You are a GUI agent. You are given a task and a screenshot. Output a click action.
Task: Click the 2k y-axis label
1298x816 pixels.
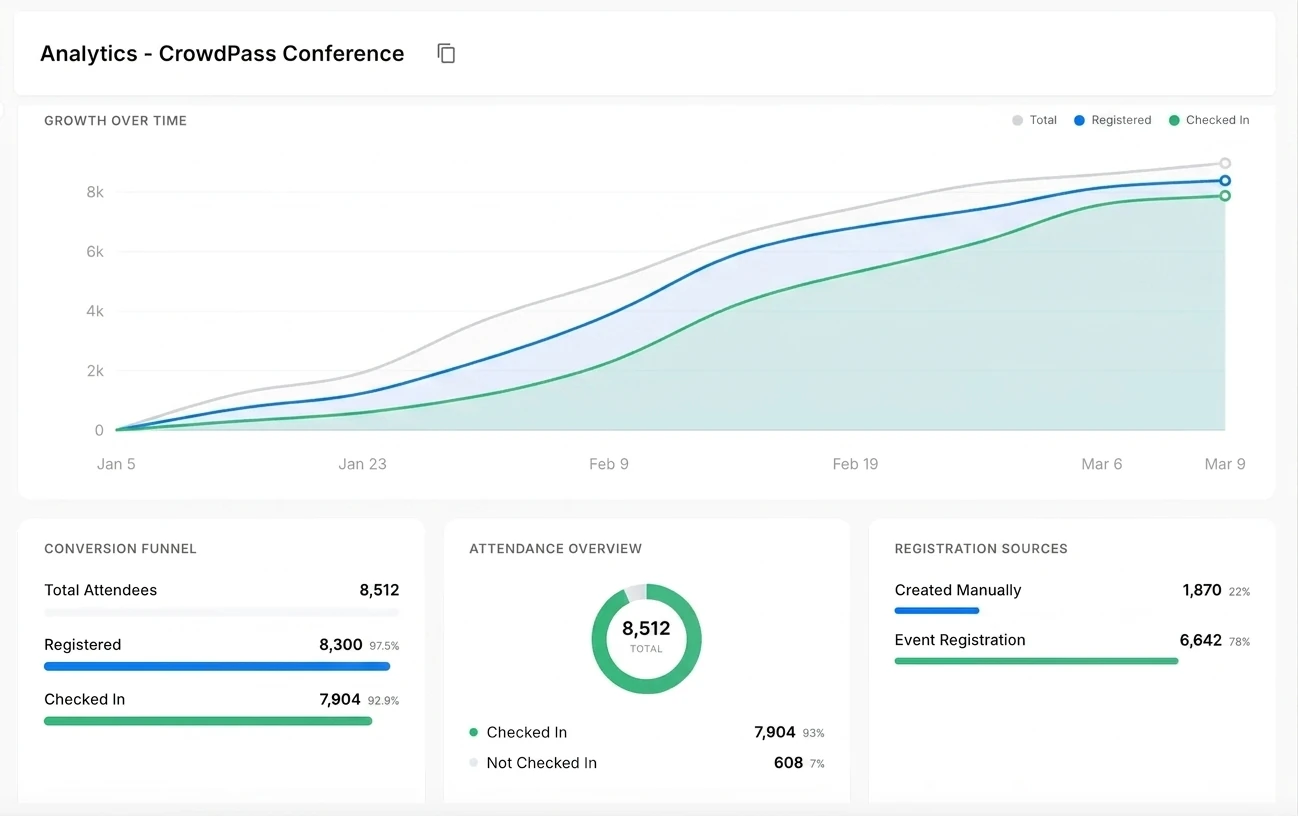point(95,371)
